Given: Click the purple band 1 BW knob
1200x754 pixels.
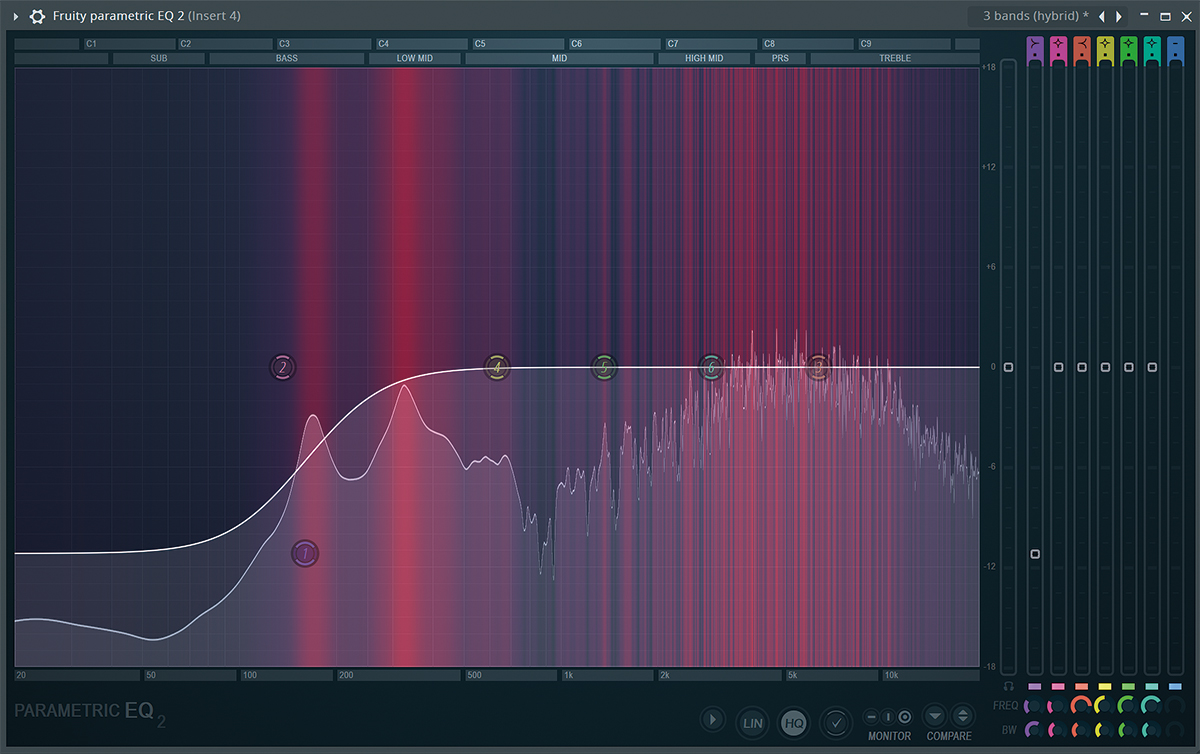Looking at the screenshot, I should (1035, 730).
